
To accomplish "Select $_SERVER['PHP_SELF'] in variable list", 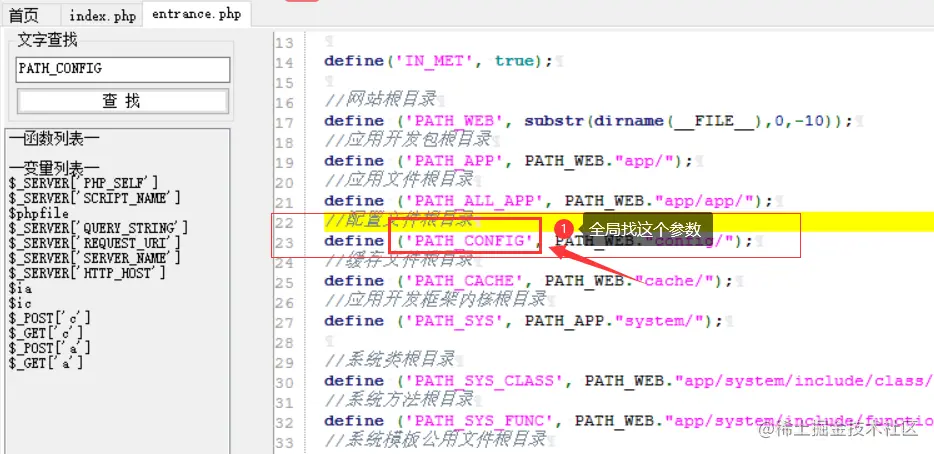I will coord(84,183).
